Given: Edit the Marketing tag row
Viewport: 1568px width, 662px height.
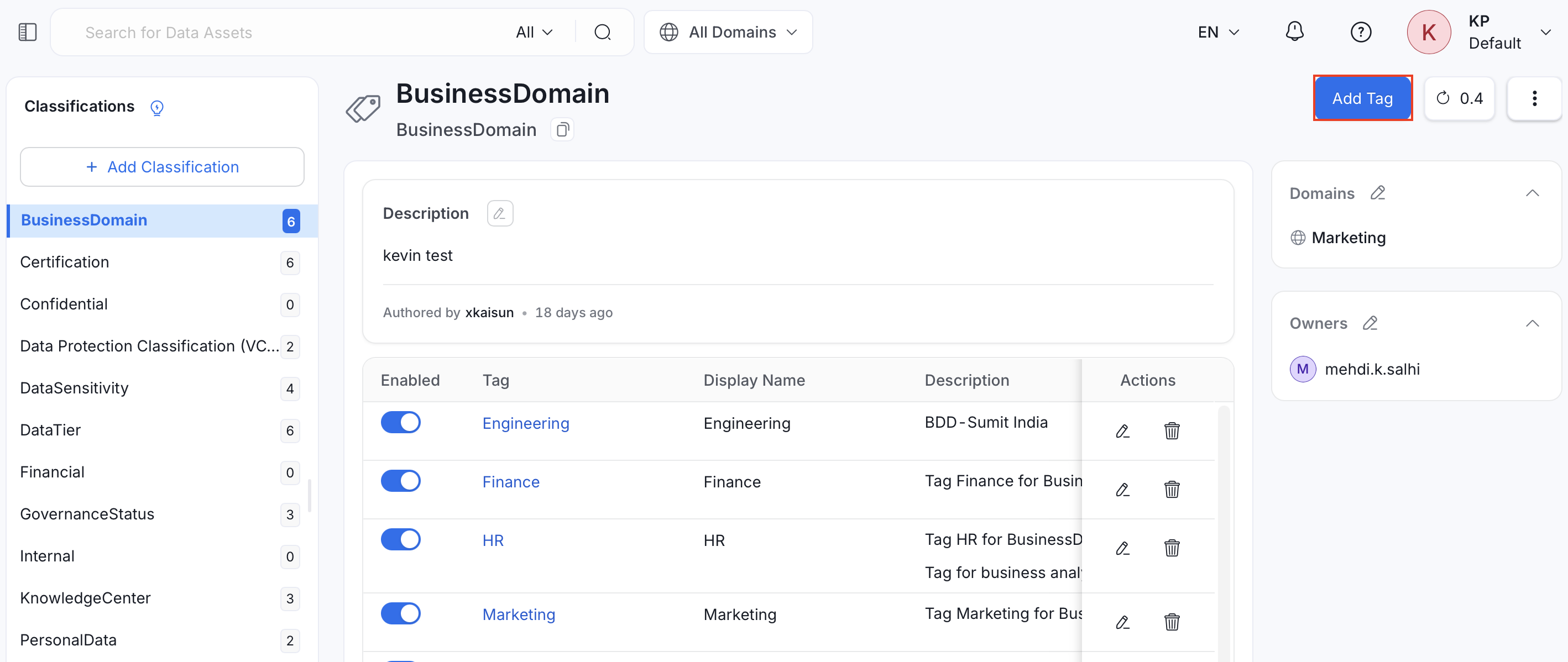Looking at the screenshot, I should point(1122,622).
